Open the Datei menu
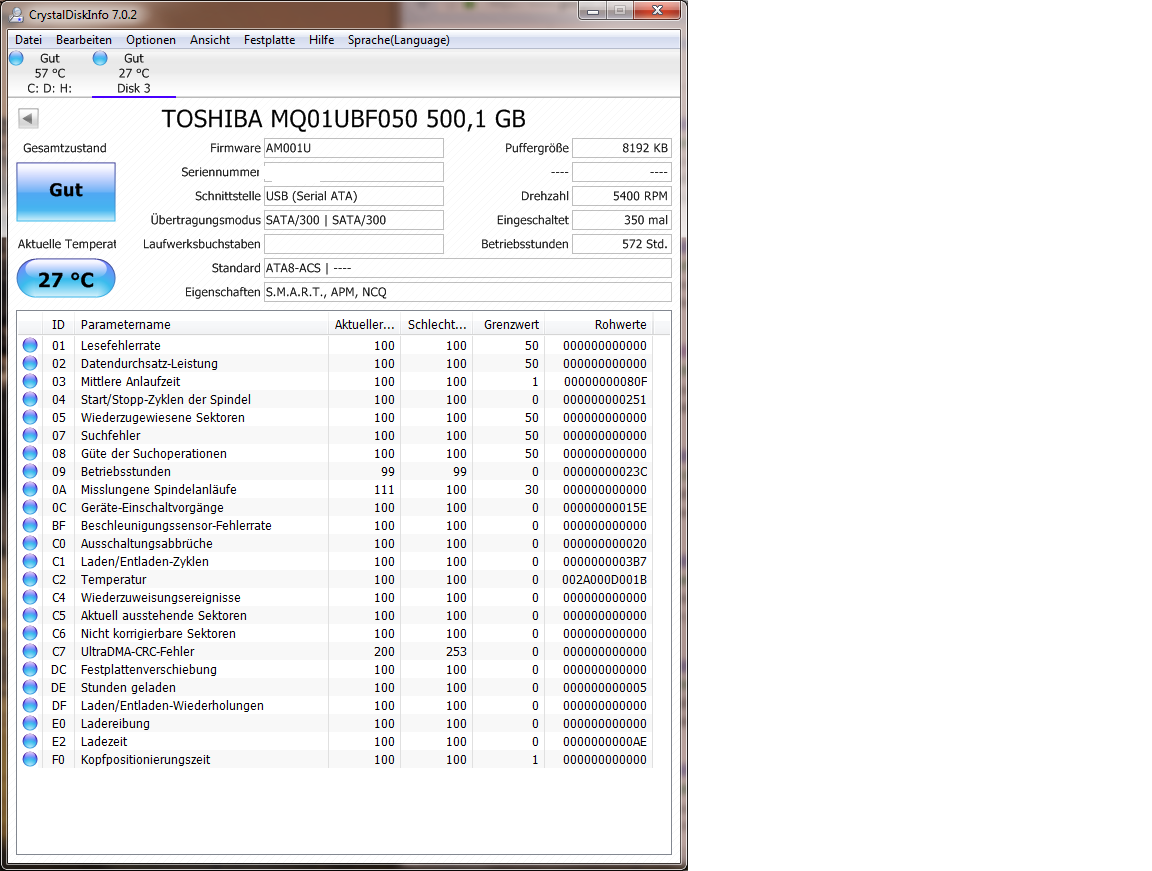Viewport: 1152px width, 871px height. coord(29,40)
